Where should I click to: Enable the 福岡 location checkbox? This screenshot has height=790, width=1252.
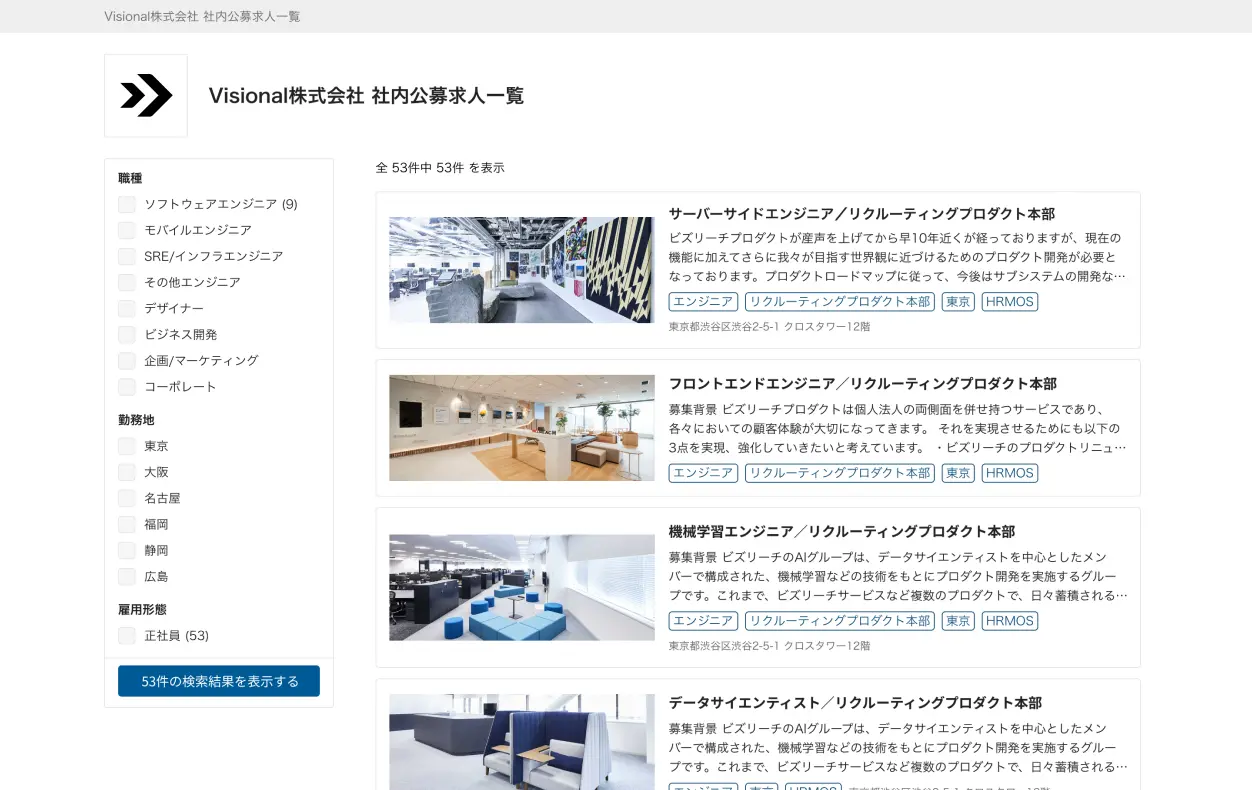click(x=127, y=524)
